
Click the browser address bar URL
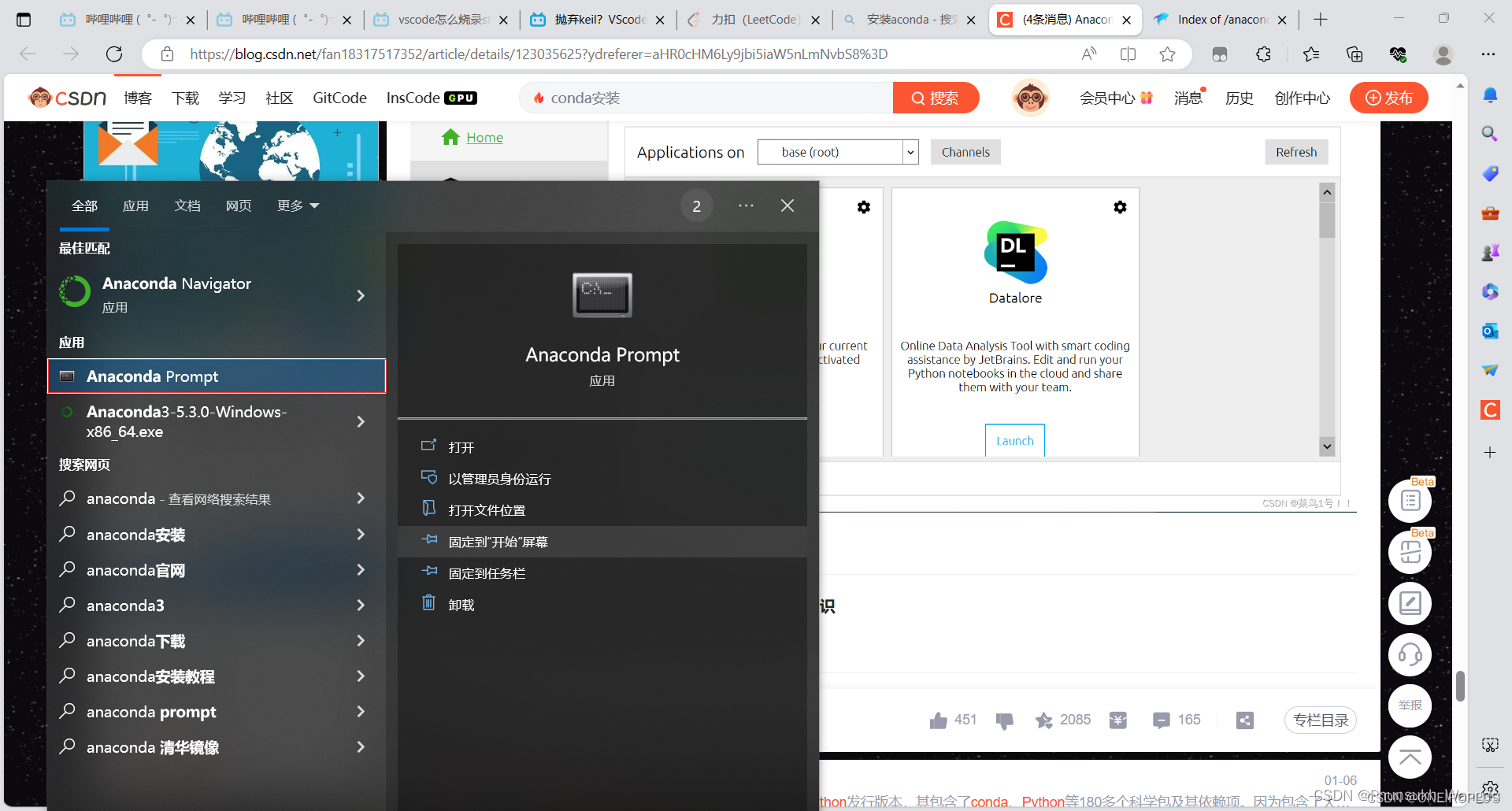coord(539,54)
